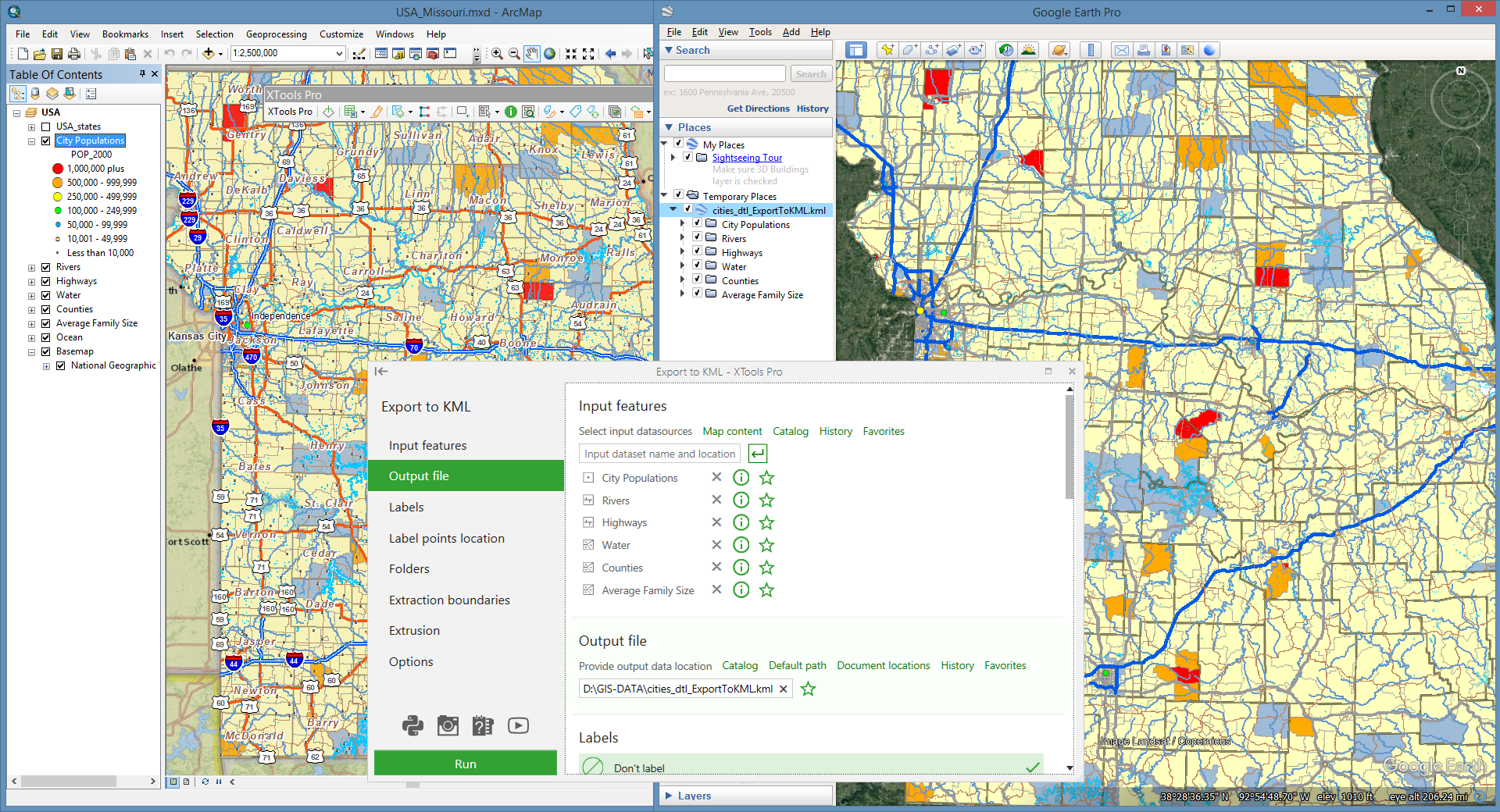The image size is (1500, 812).
Task: Collapse cities_dtl_ExportToKML.kml tree node
Action: pos(673,209)
